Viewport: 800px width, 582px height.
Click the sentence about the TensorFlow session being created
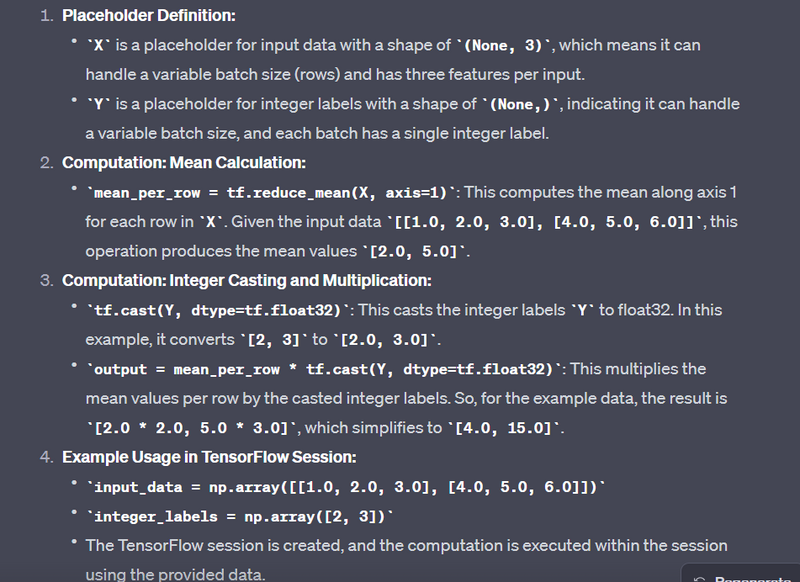tap(406, 546)
